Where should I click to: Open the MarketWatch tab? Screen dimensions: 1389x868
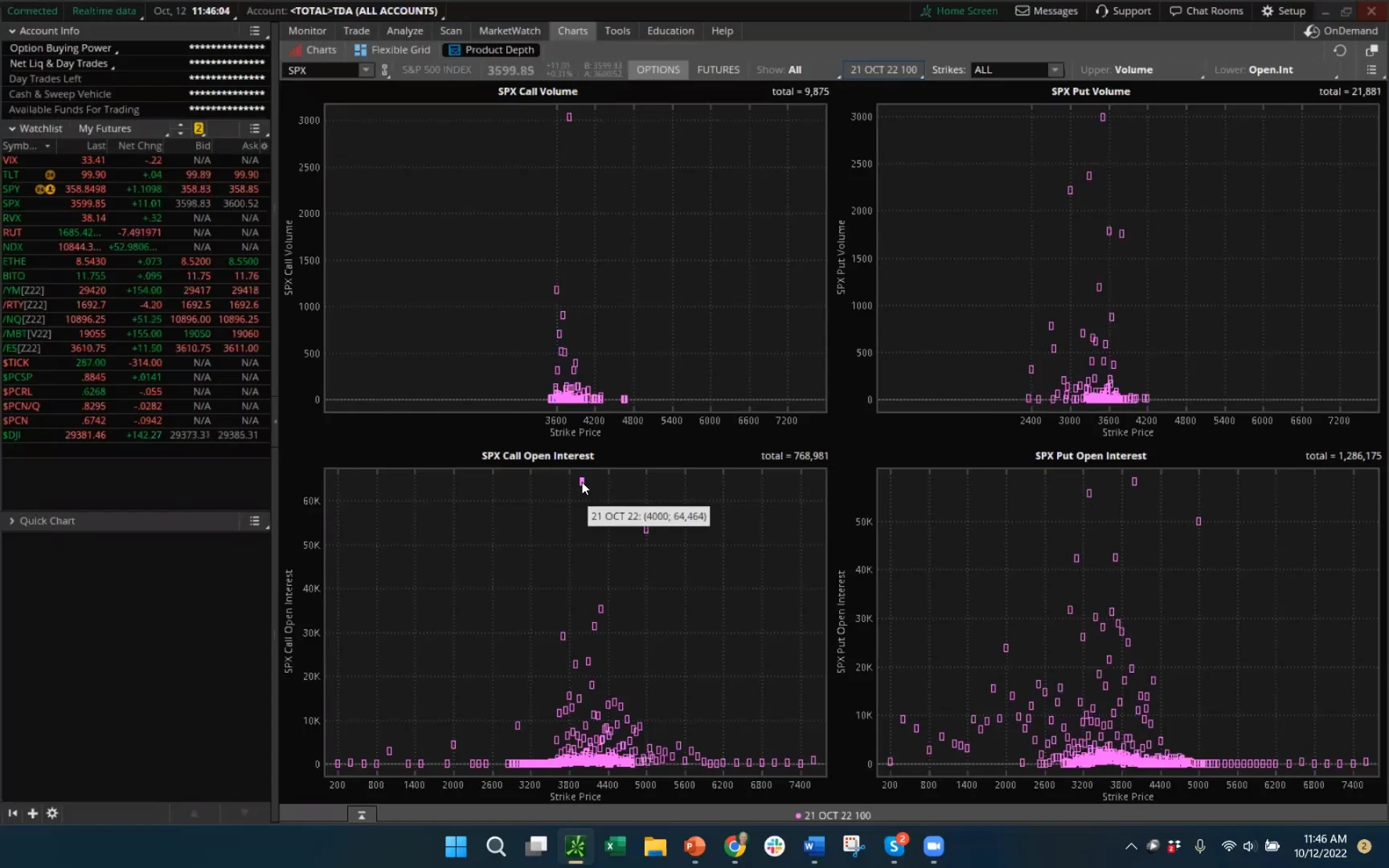point(510,31)
